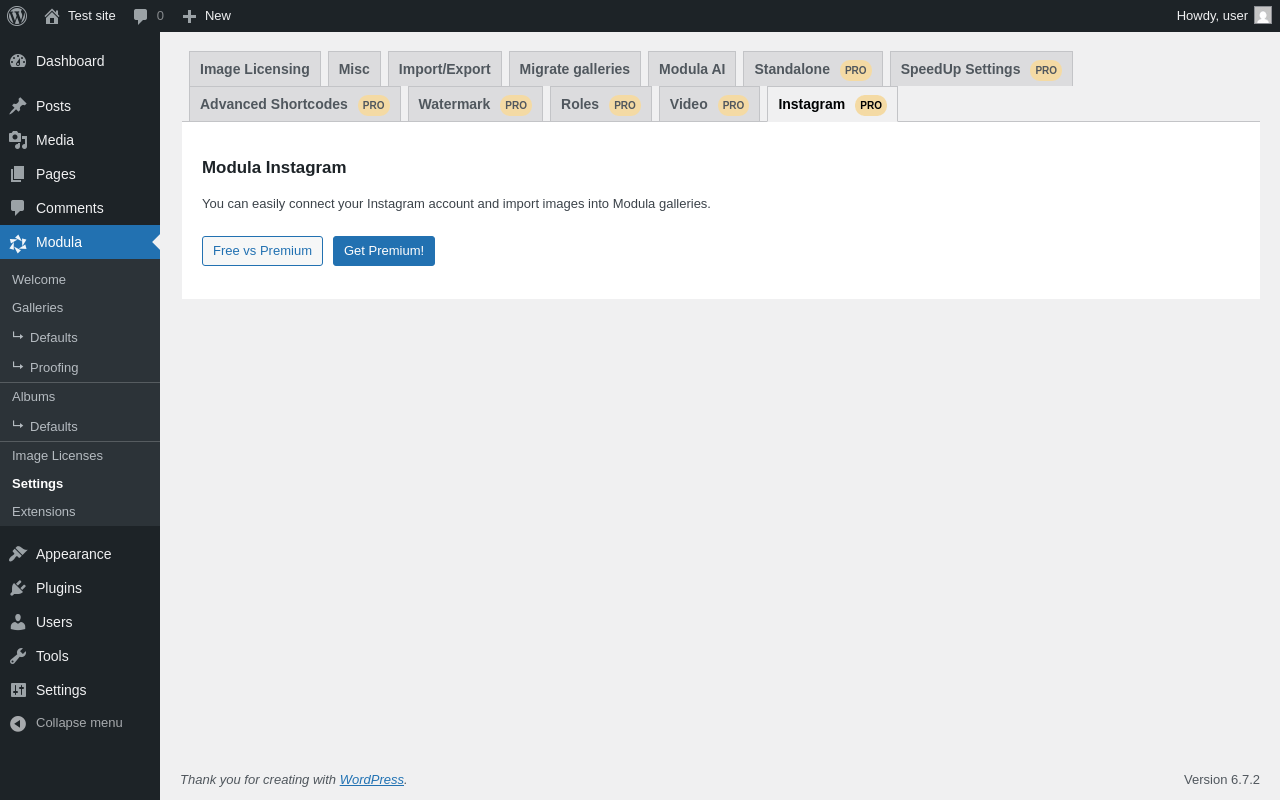
Task: Click the Version 6.7.2 text
Action: click(x=1222, y=780)
